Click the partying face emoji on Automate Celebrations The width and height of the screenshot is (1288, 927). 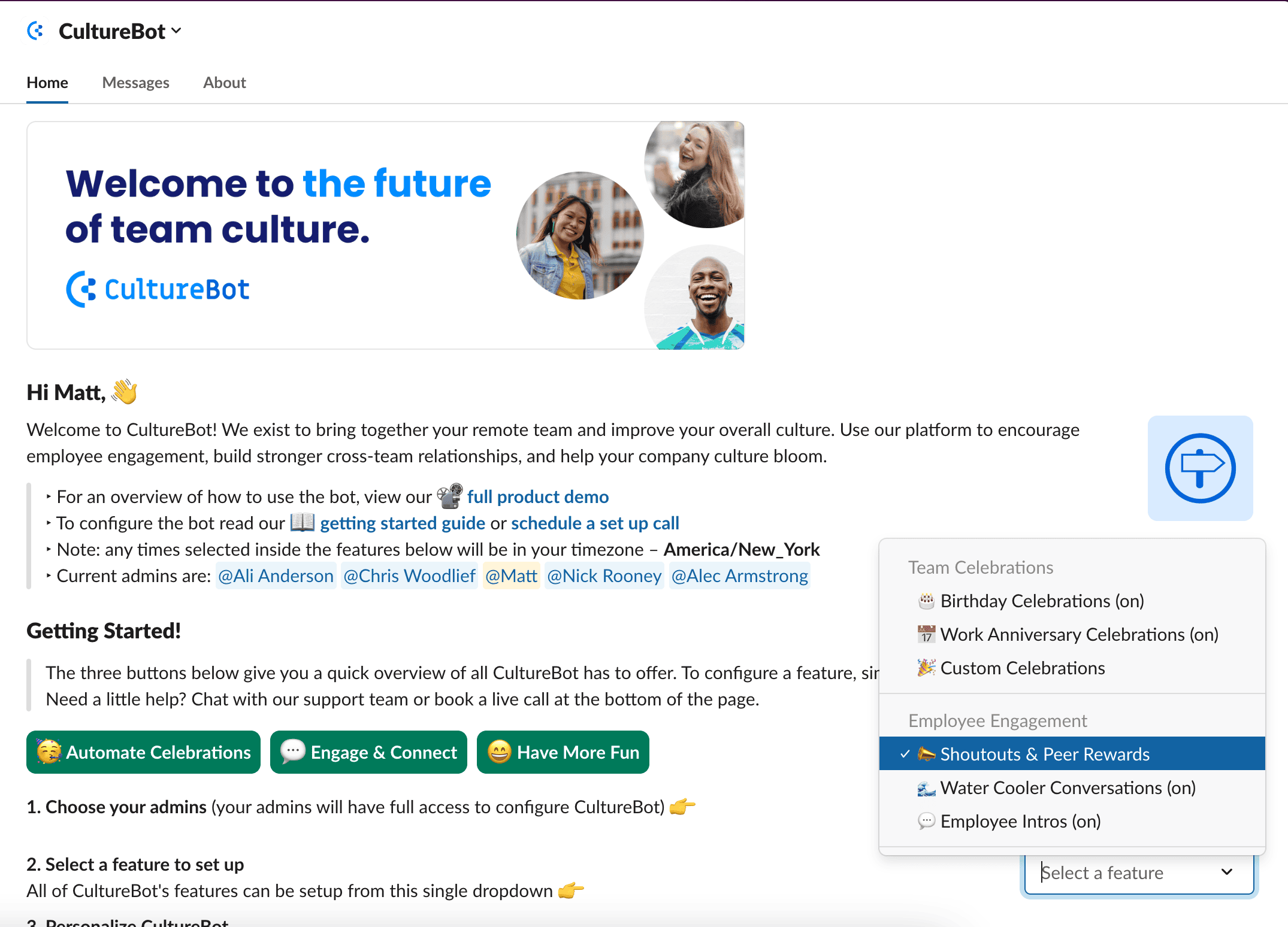tap(50, 752)
